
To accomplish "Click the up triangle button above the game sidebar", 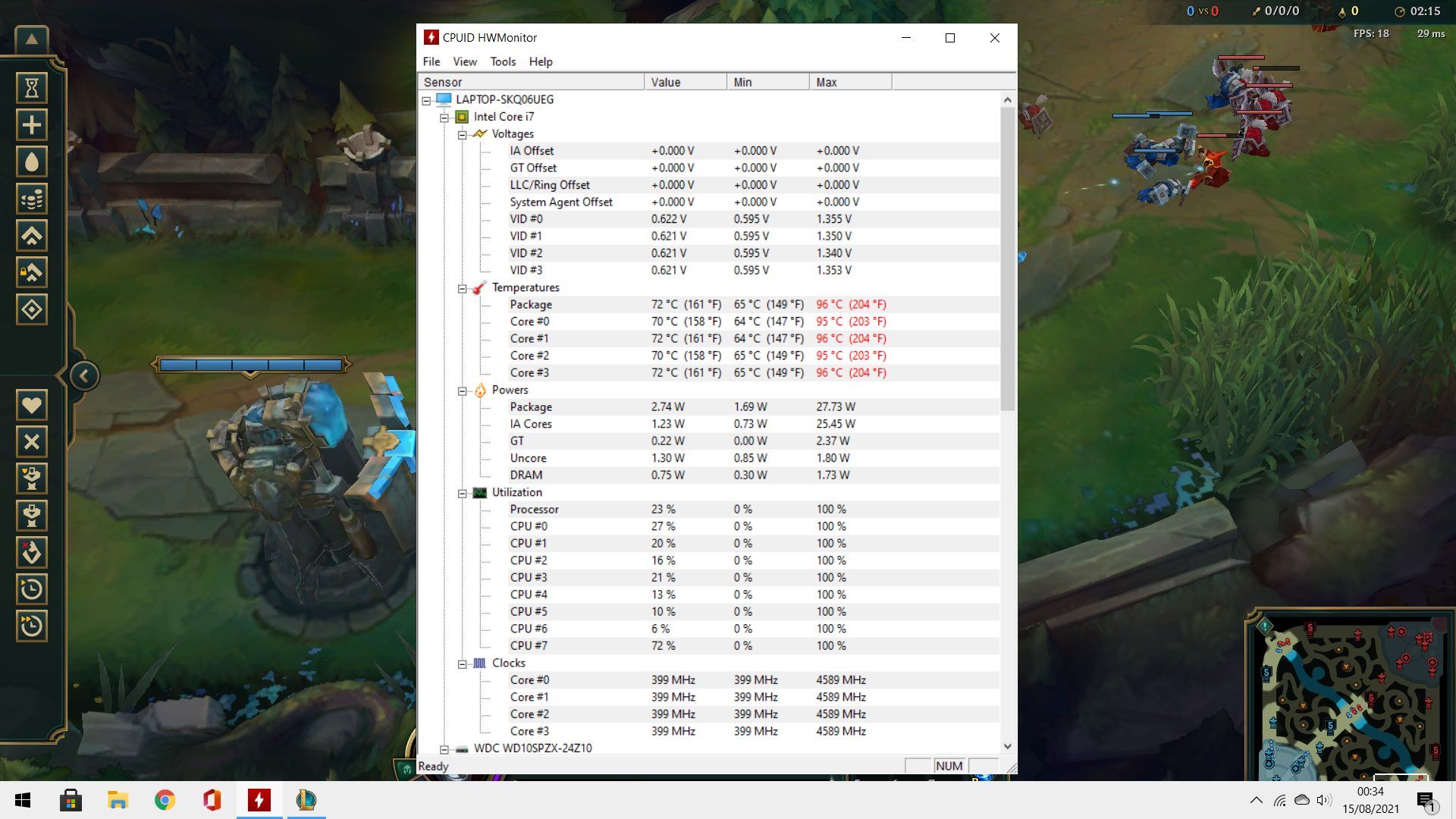I will (32, 39).
